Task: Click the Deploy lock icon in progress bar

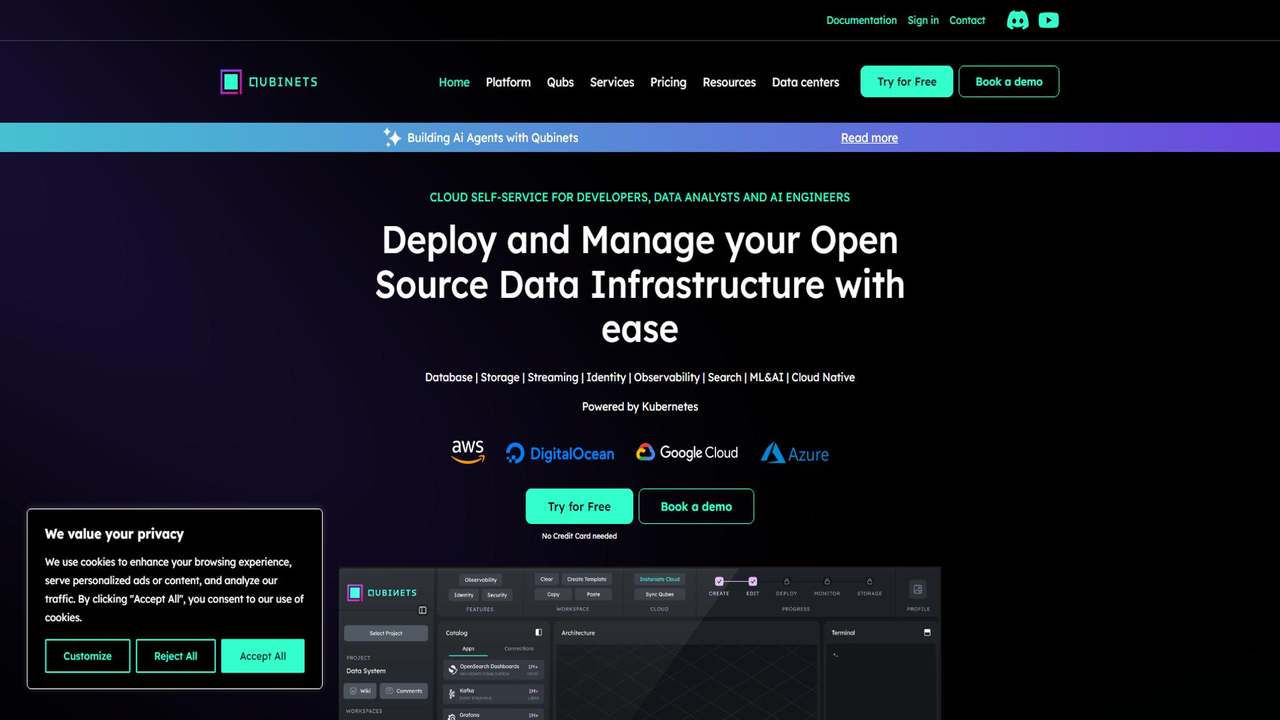Action: [787, 581]
